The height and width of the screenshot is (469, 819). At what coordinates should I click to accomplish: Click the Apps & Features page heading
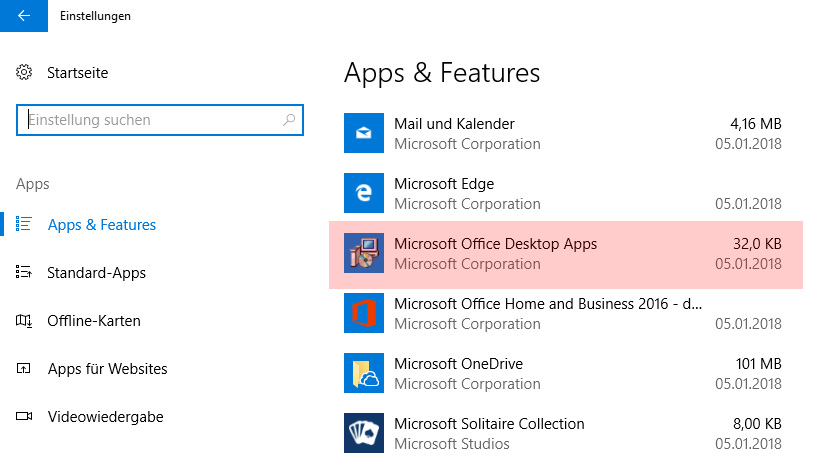(x=442, y=73)
